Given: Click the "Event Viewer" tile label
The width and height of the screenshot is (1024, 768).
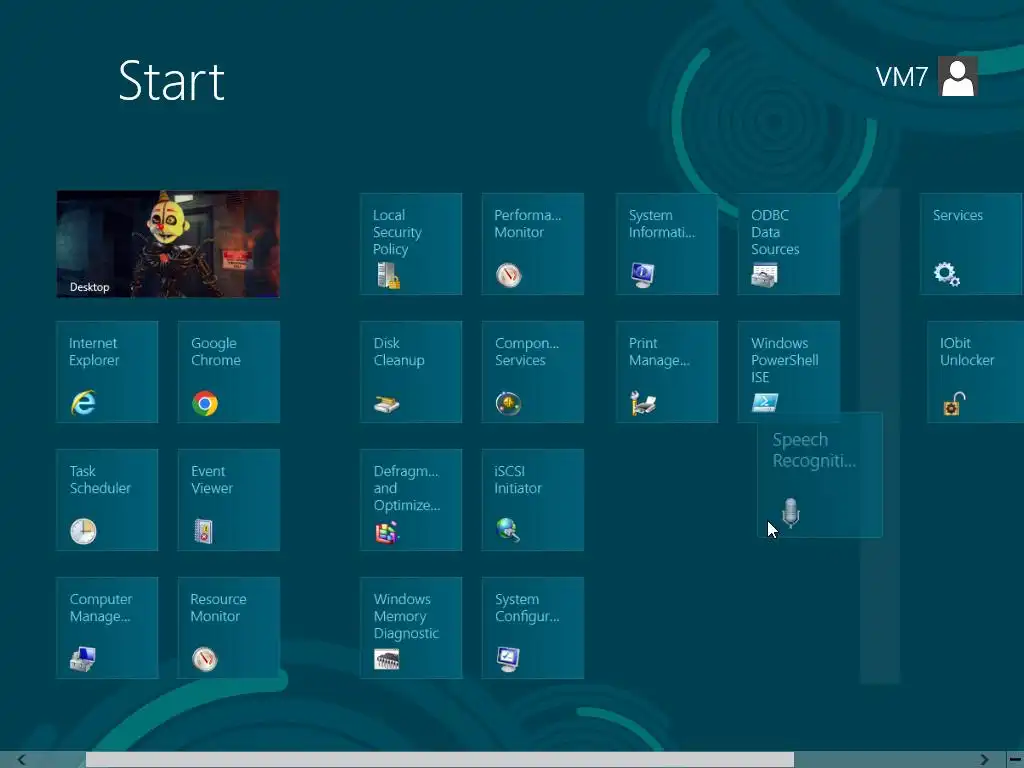Looking at the screenshot, I should point(212,479).
